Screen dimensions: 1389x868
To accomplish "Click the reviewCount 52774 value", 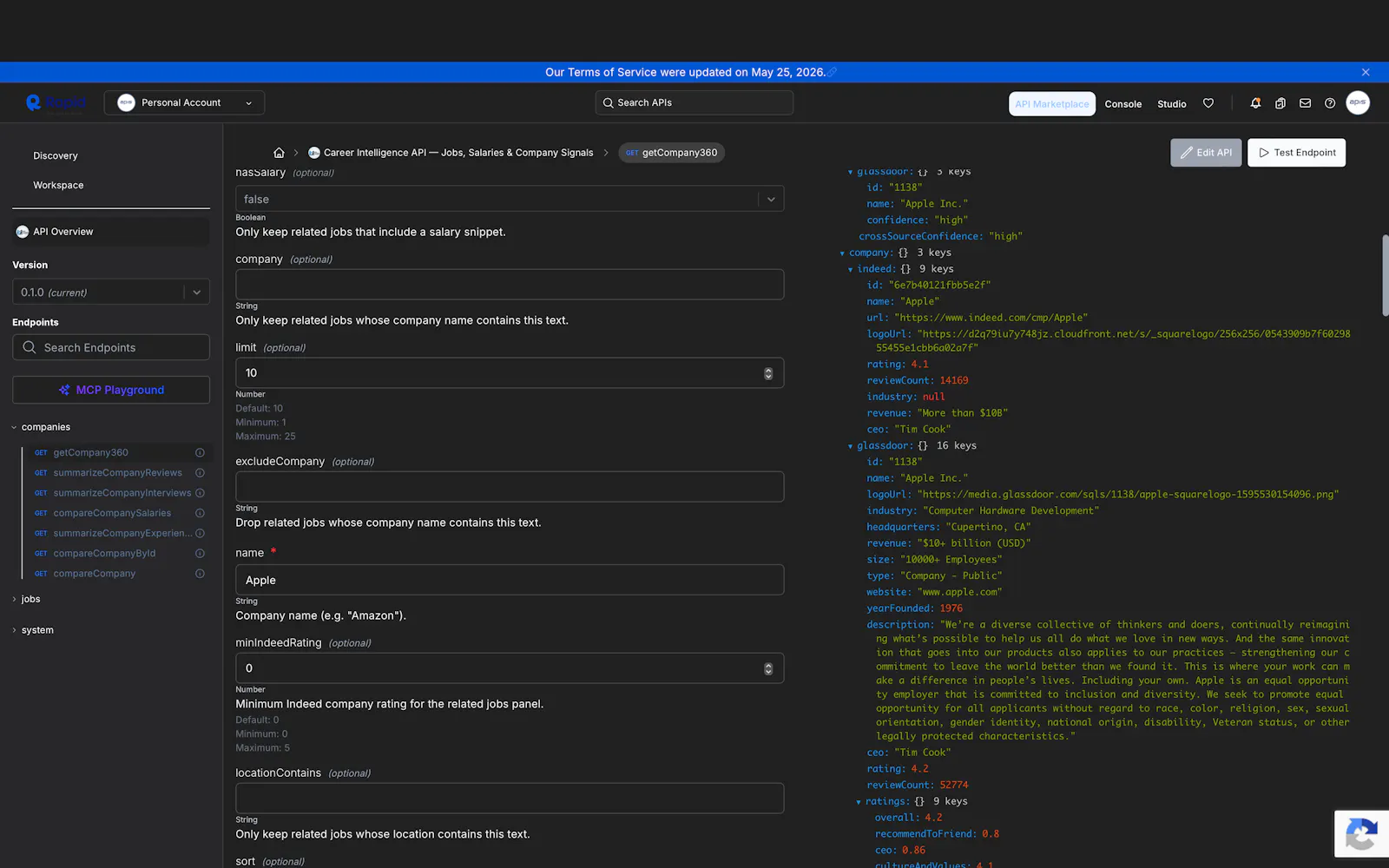I will tap(954, 786).
